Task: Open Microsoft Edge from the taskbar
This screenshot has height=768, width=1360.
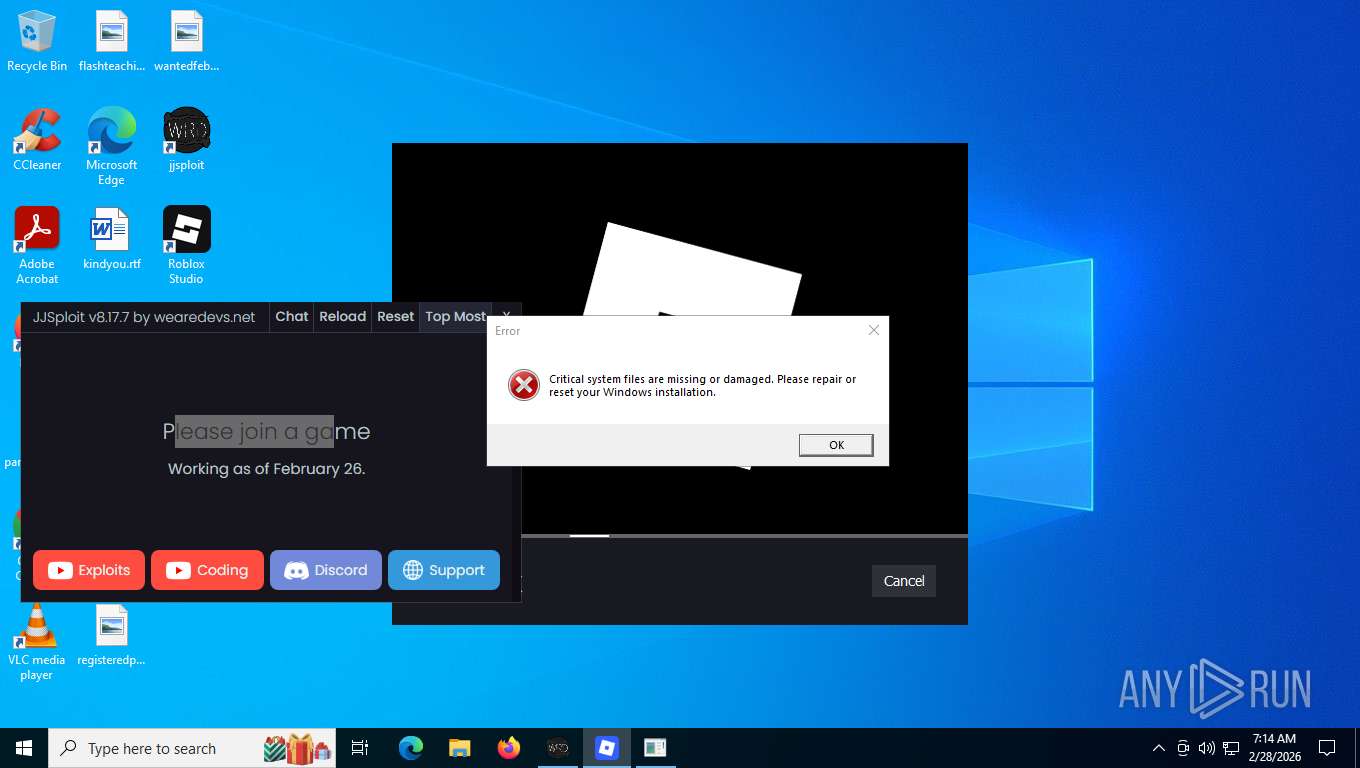Action: (x=410, y=748)
